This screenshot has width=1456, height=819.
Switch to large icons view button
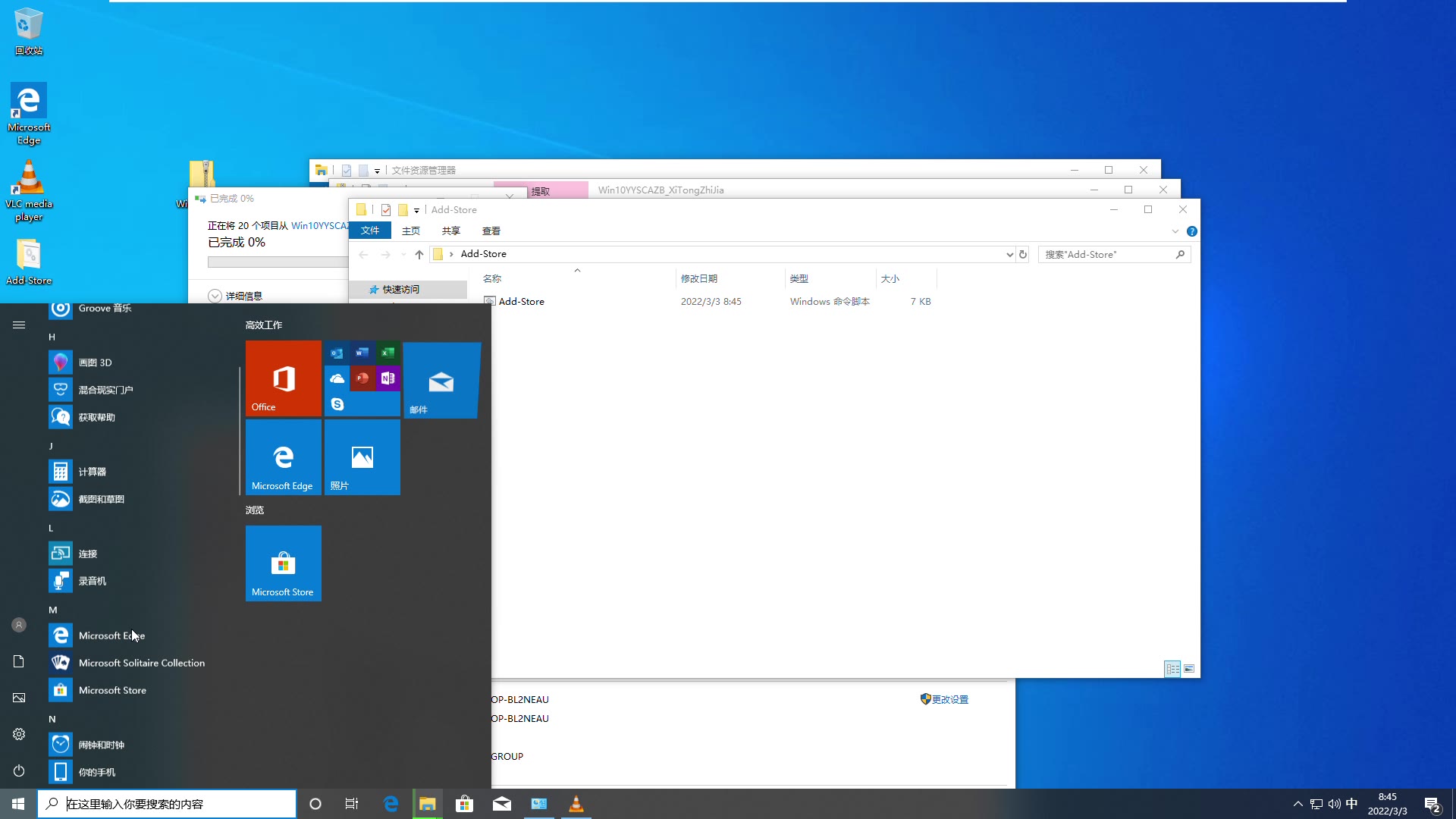click(x=1189, y=669)
